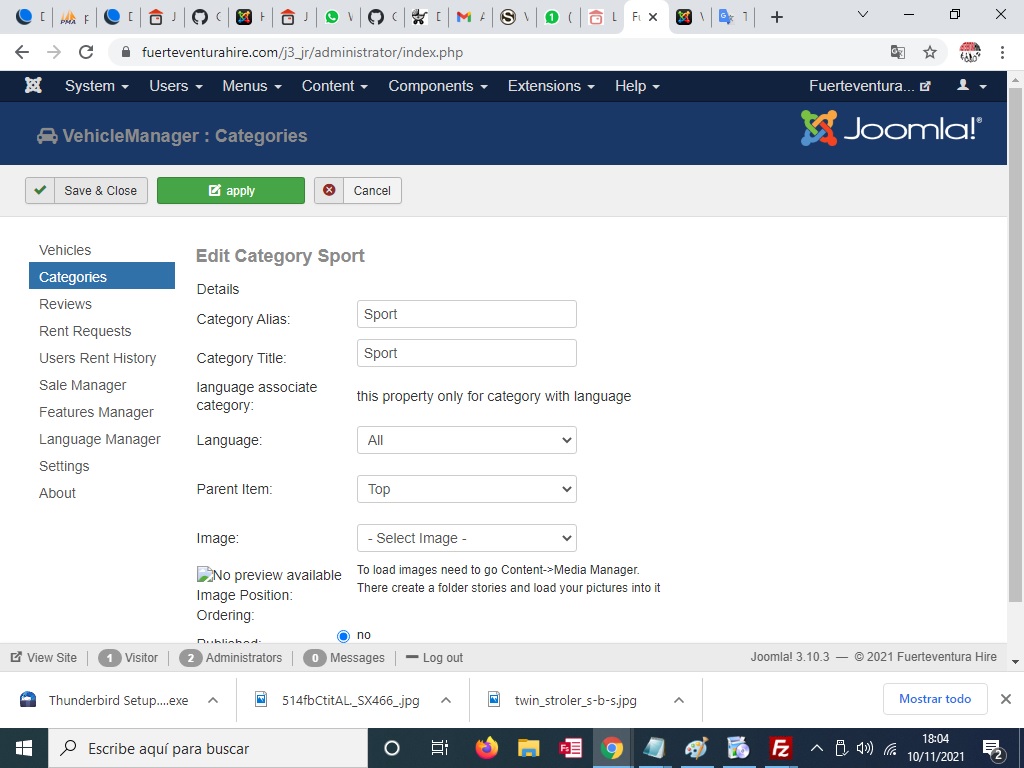Click the Save & Close button

click(87, 191)
